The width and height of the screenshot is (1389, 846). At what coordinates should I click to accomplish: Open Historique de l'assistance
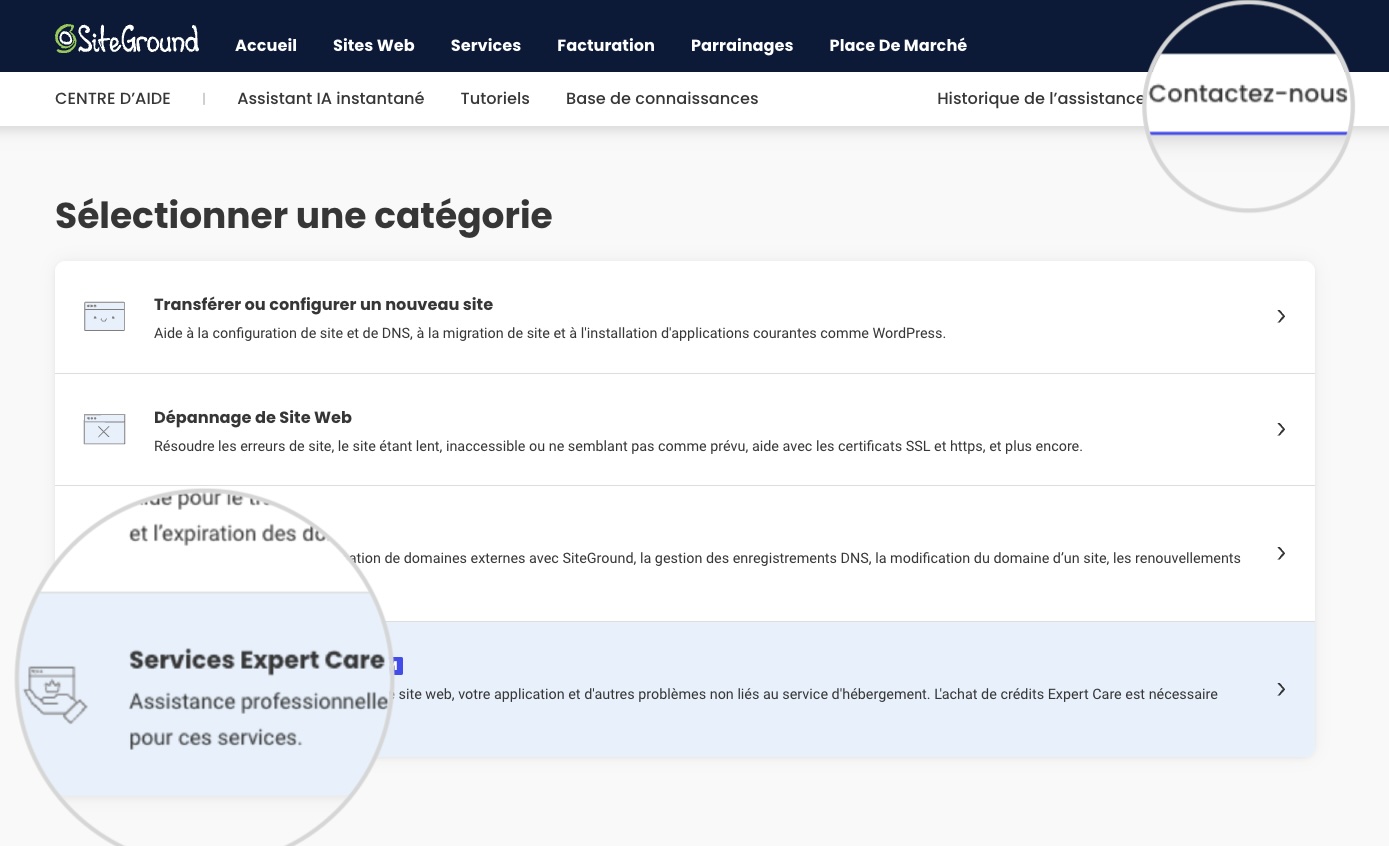1040,98
